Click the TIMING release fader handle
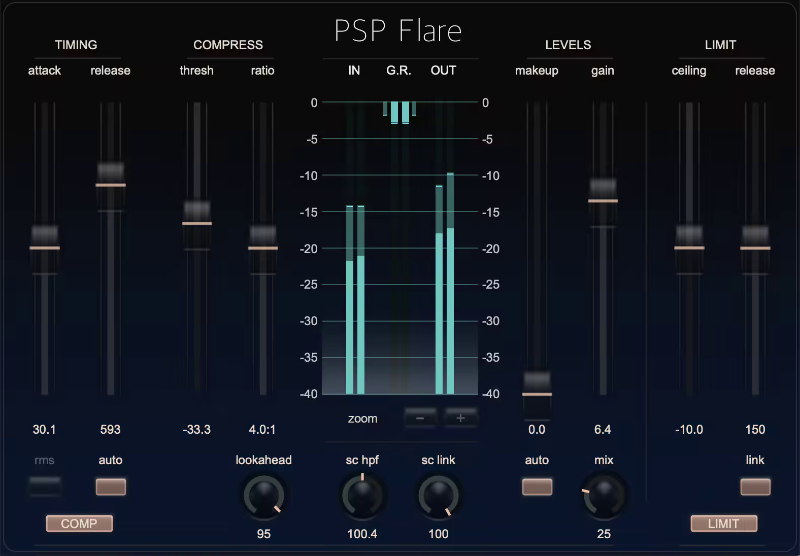The width and height of the screenshot is (800, 556). [x=110, y=186]
